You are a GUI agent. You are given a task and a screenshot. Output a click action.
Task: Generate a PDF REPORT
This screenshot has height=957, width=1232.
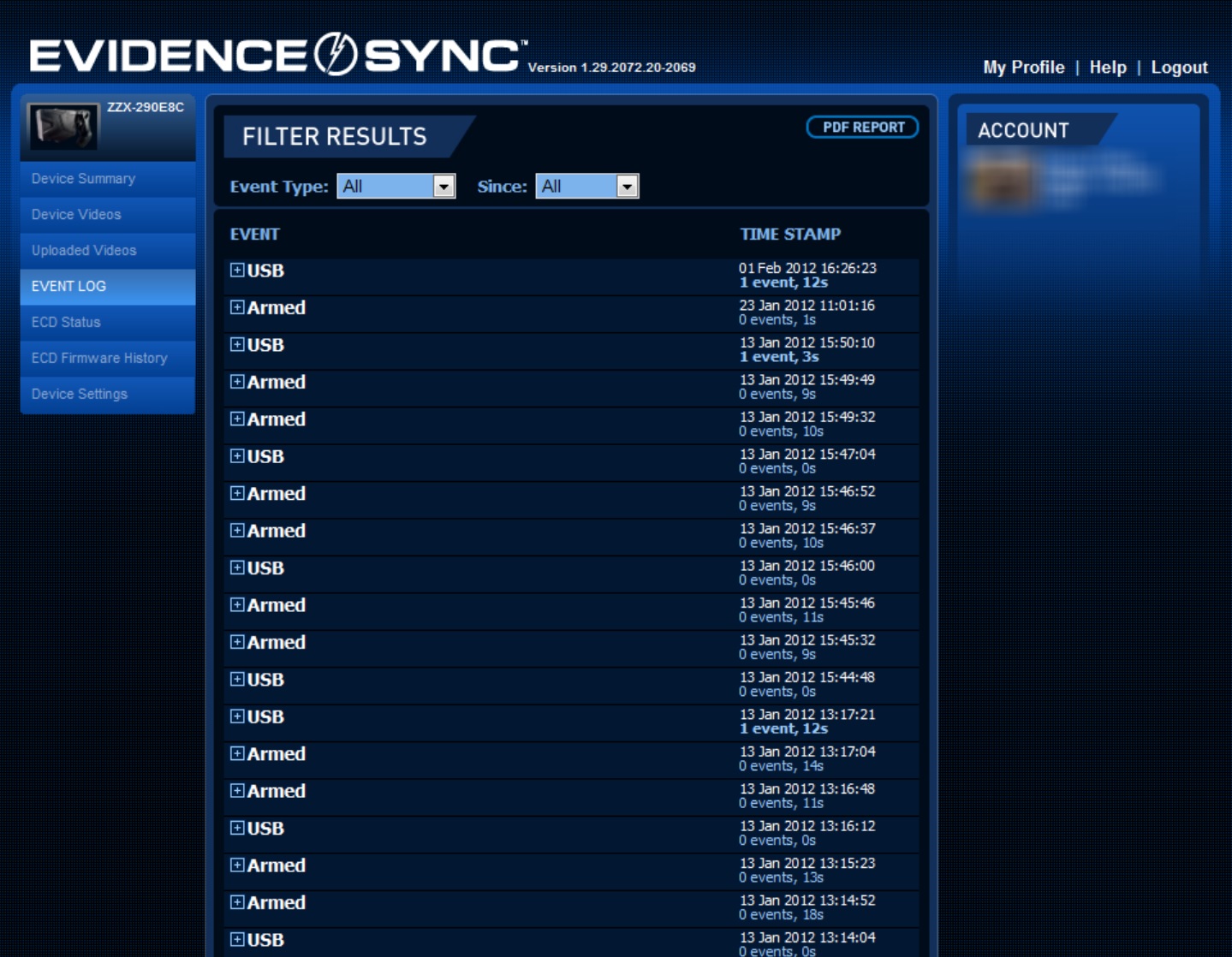863,127
